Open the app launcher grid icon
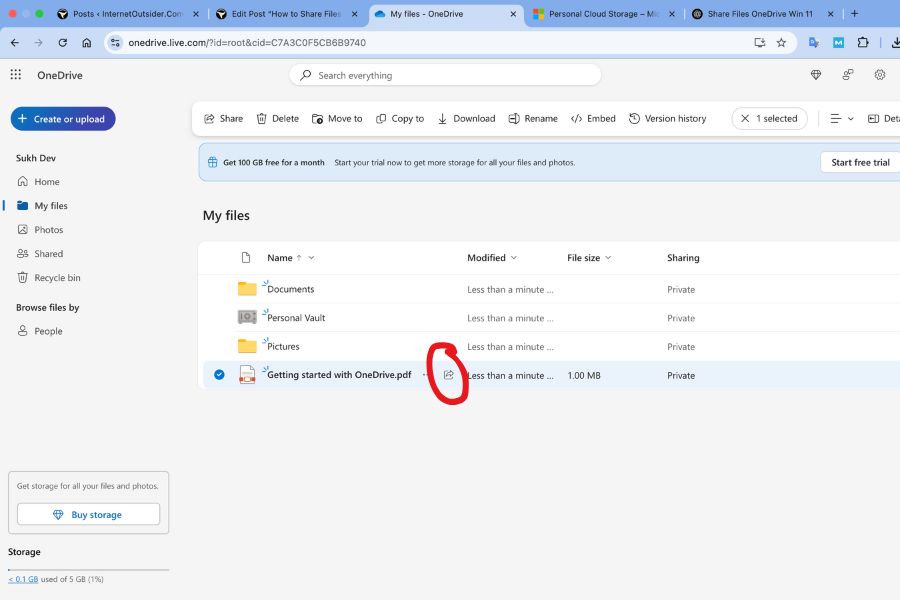 [x=15, y=75]
